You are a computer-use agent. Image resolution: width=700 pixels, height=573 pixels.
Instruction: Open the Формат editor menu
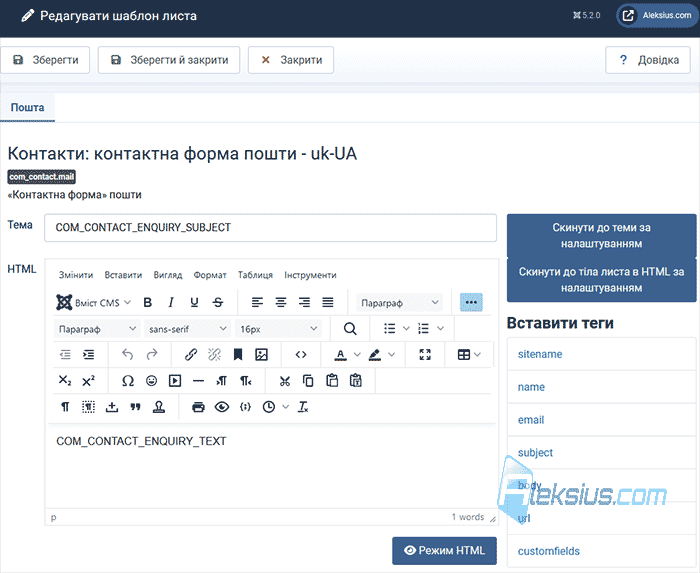click(x=210, y=275)
